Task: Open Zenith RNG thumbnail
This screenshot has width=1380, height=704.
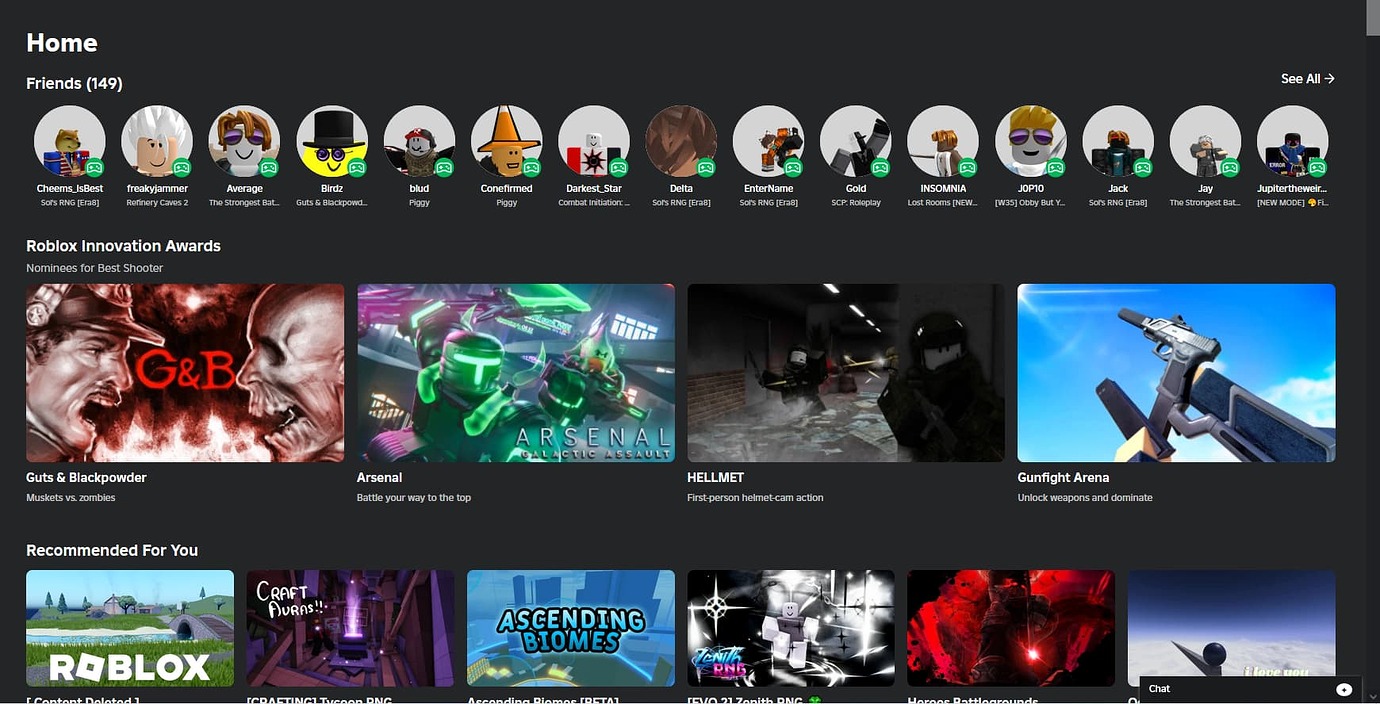Action: [x=791, y=628]
